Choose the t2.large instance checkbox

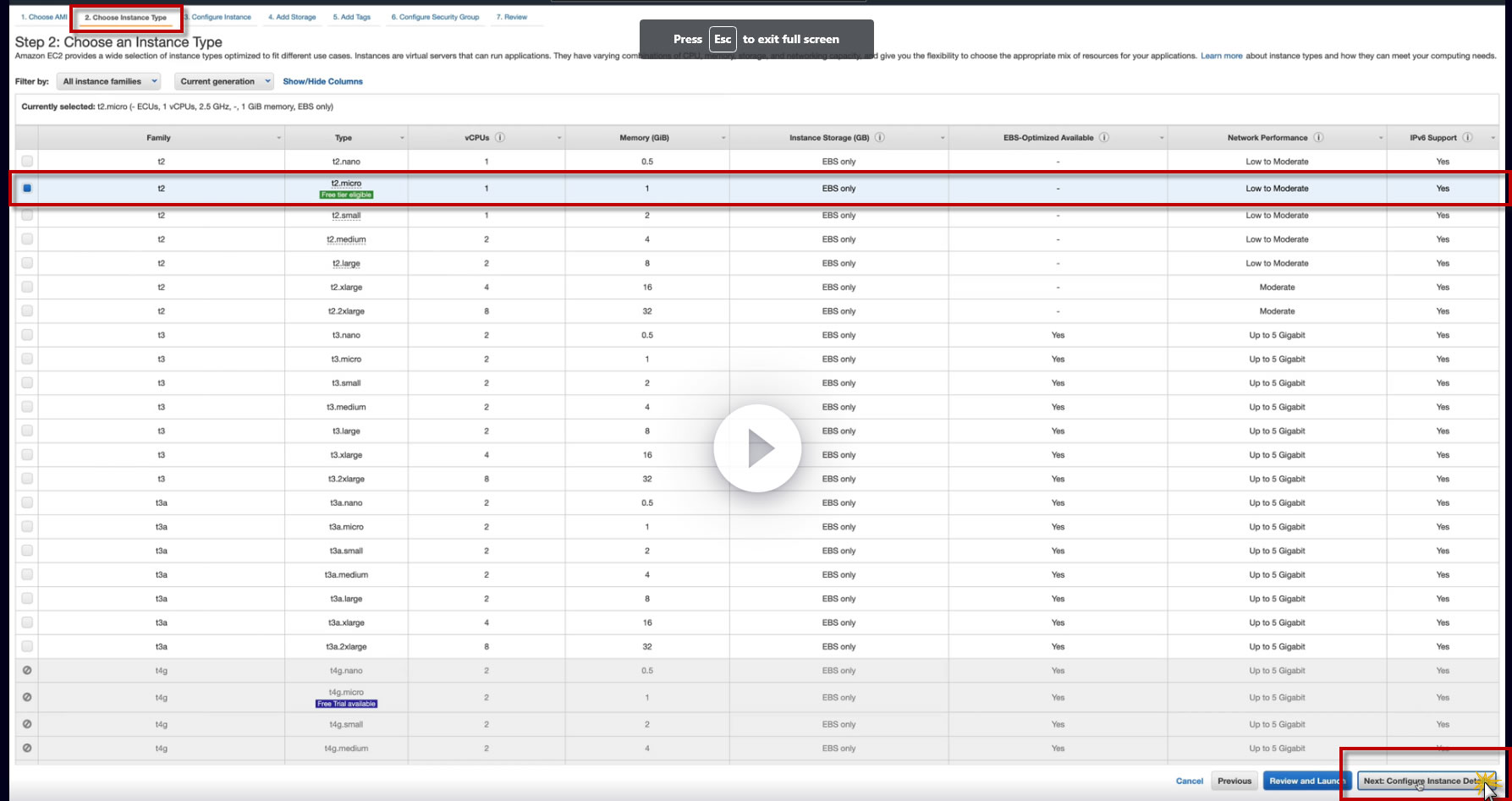[27, 263]
